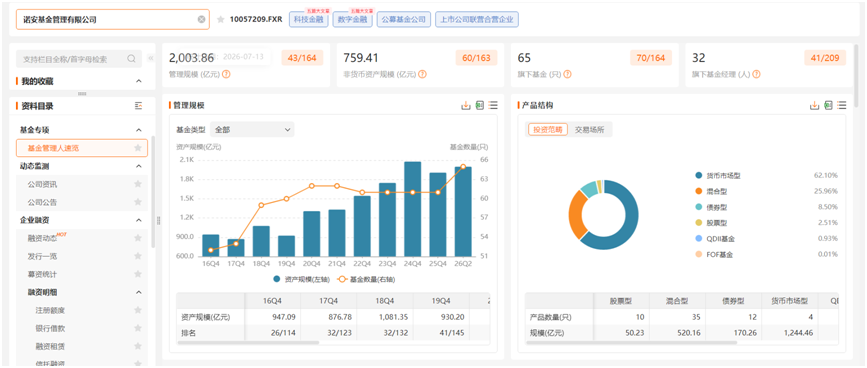
Task: Click the help icon next to 非货币资产规模 (亿元)
Action: click(422, 74)
